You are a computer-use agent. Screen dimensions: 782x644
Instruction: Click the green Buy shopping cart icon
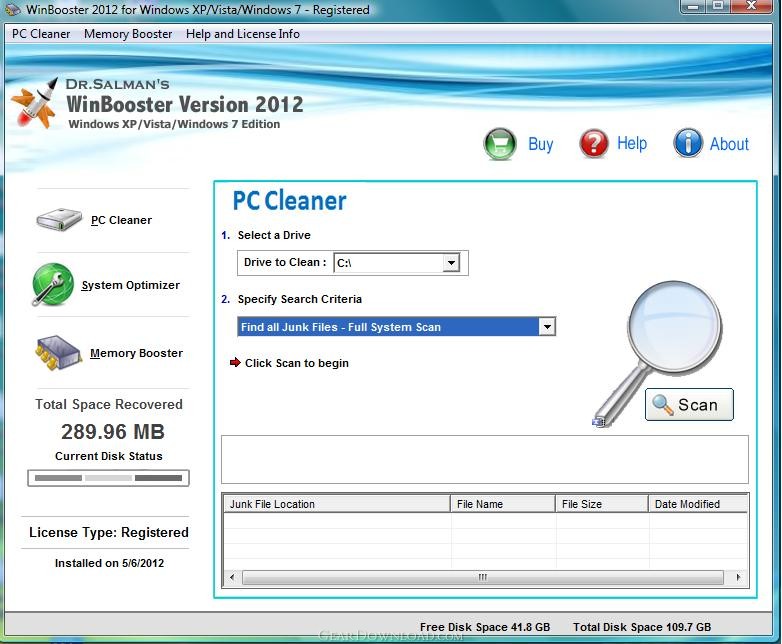pos(500,144)
